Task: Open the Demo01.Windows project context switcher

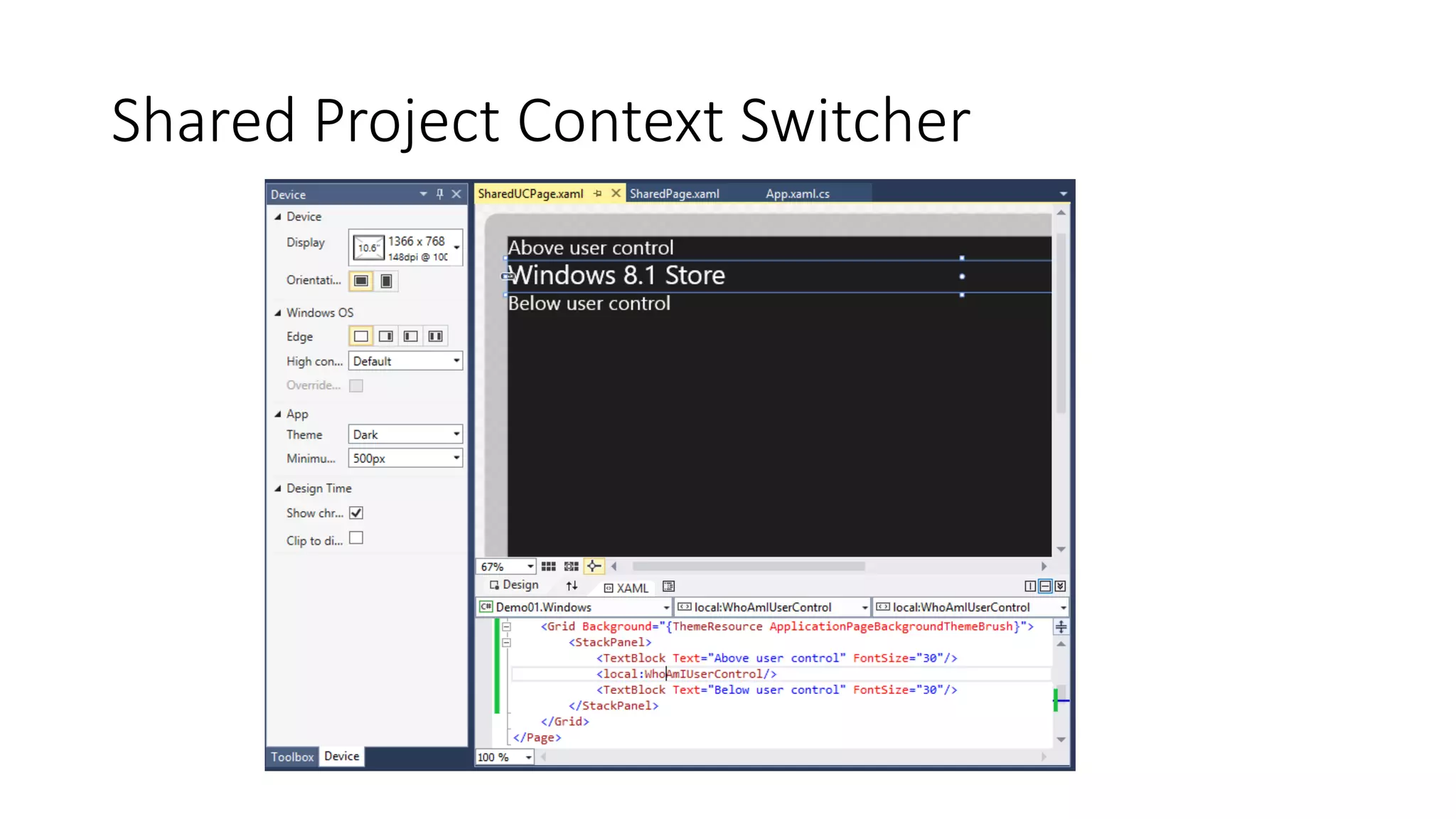Action: (574, 607)
